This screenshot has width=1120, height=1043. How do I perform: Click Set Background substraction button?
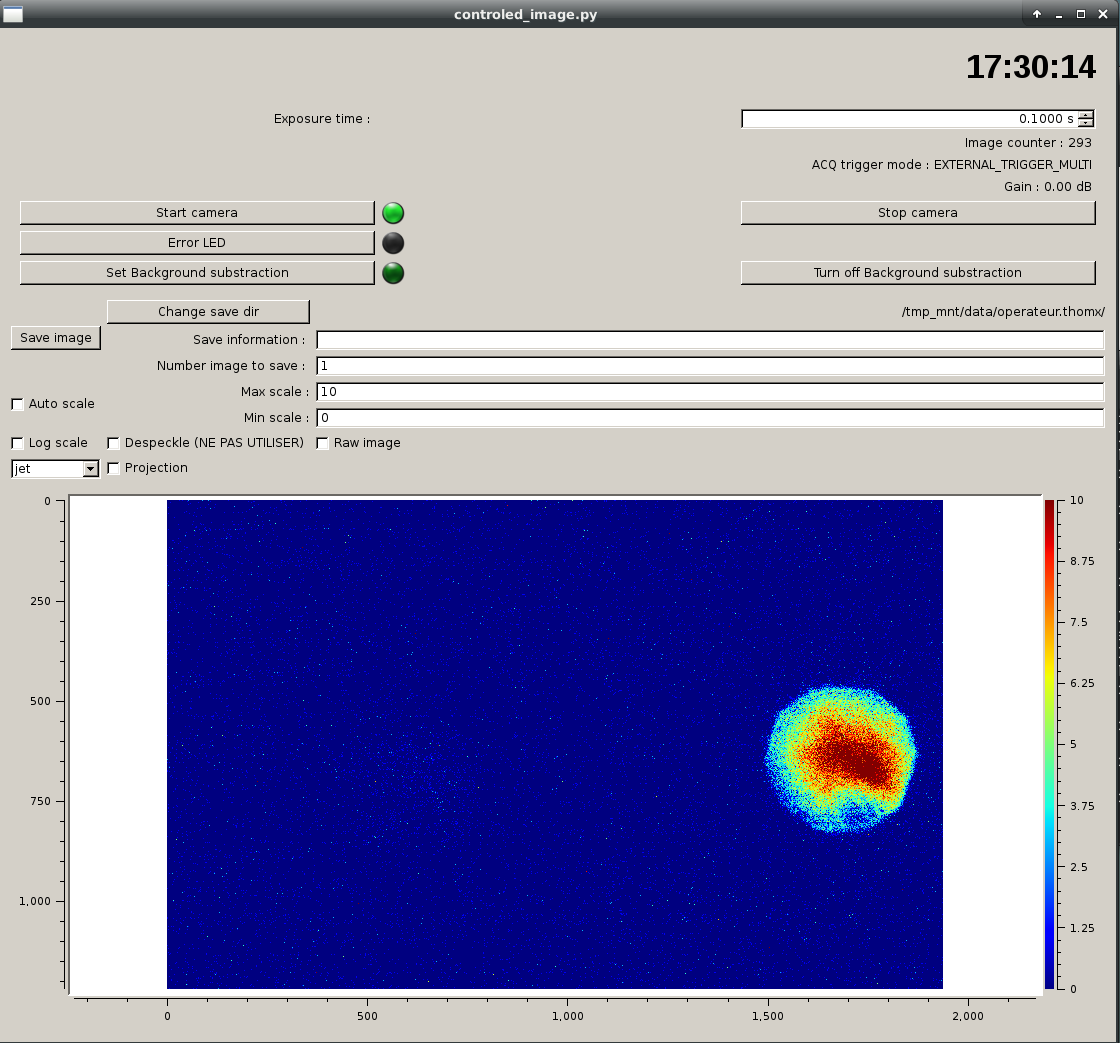pos(197,272)
